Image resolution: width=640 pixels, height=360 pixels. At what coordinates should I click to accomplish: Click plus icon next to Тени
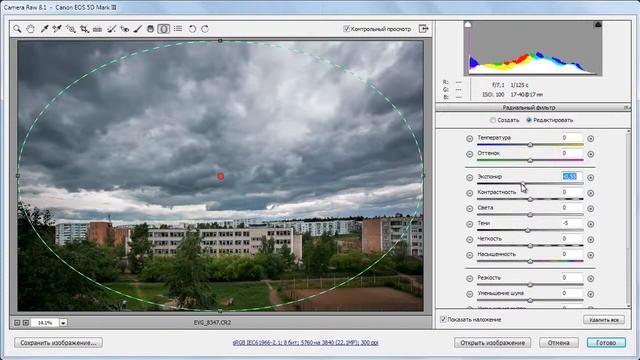[x=590, y=224]
